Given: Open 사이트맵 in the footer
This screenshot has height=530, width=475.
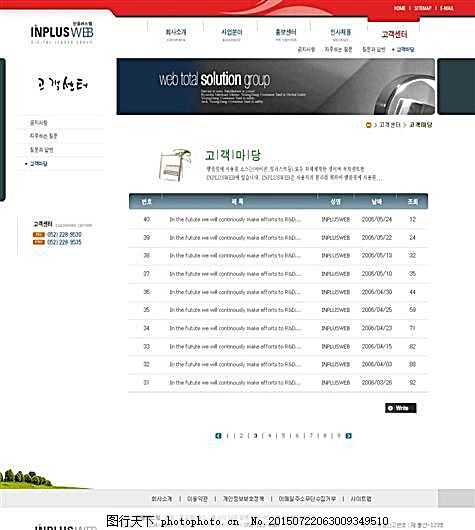Looking at the screenshot, I should click(x=361, y=499).
